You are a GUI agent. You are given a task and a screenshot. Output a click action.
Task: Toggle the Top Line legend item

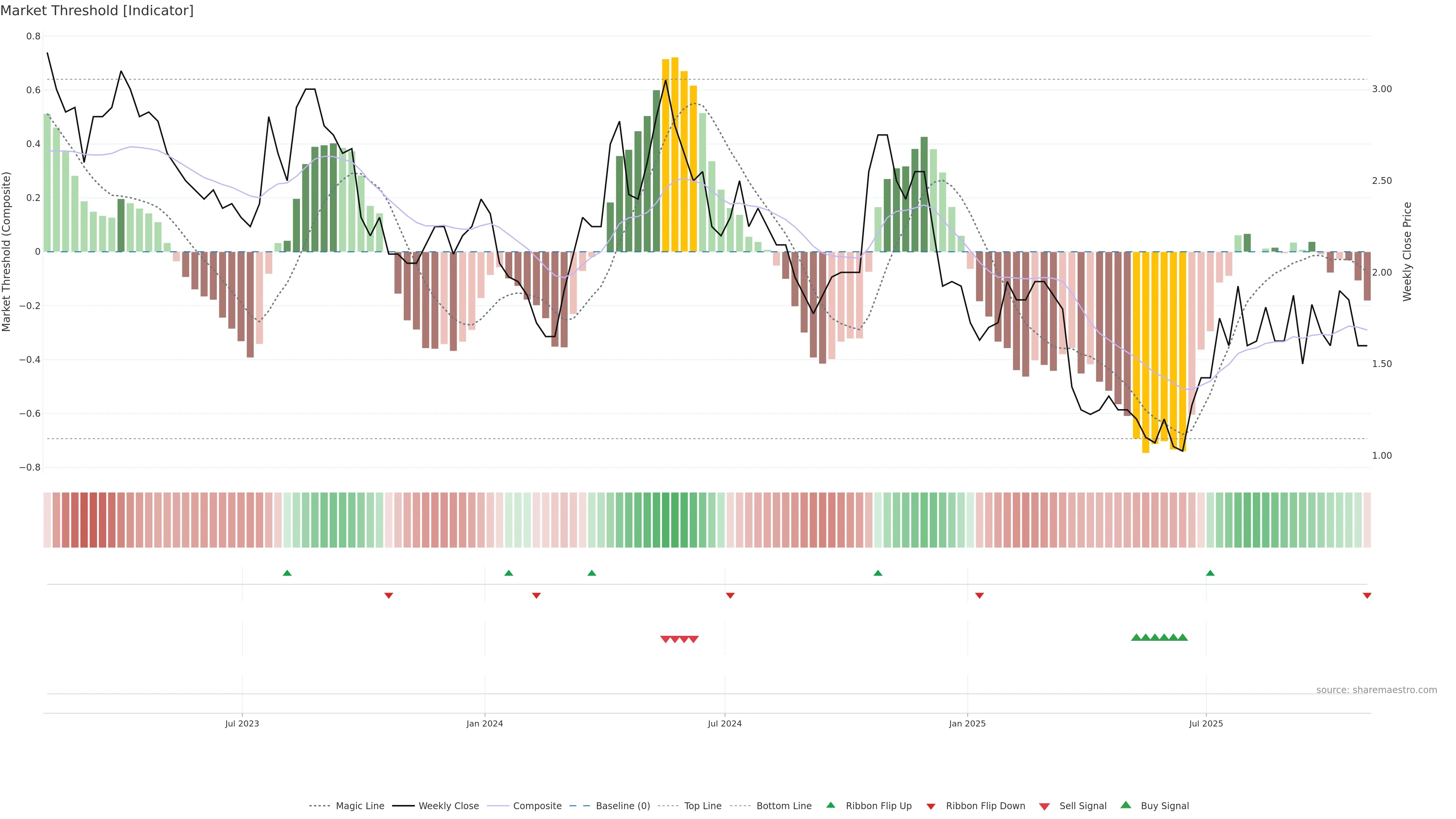point(703,806)
